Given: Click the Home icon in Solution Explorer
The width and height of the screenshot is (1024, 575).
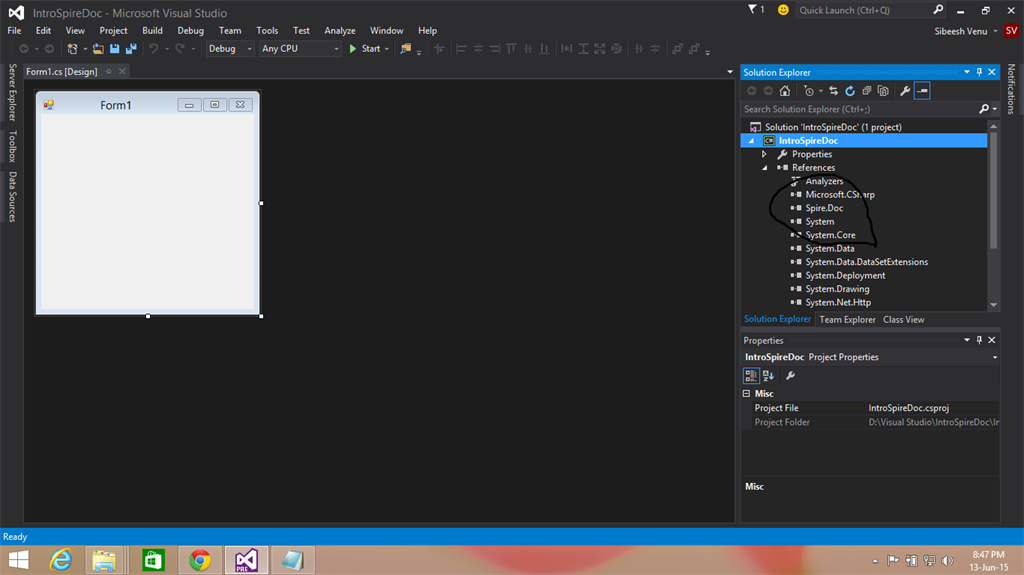Looking at the screenshot, I should [x=785, y=91].
